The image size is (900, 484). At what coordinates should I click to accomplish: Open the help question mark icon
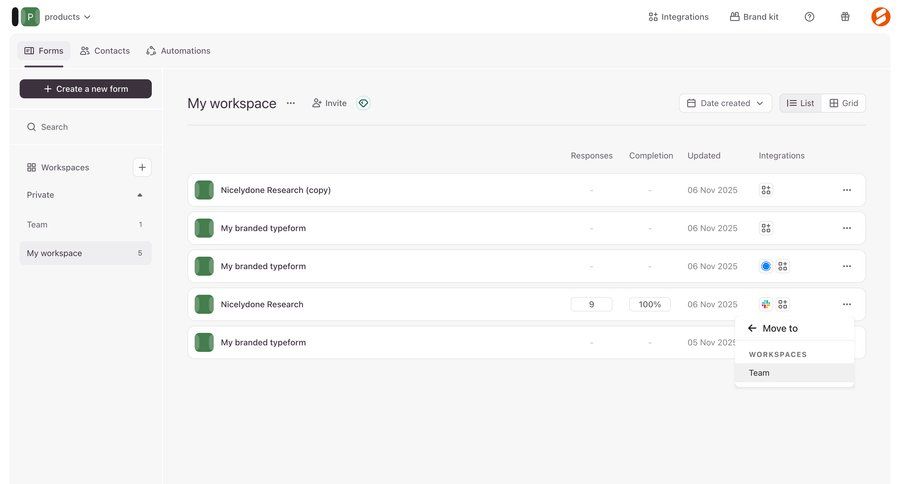(x=809, y=17)
